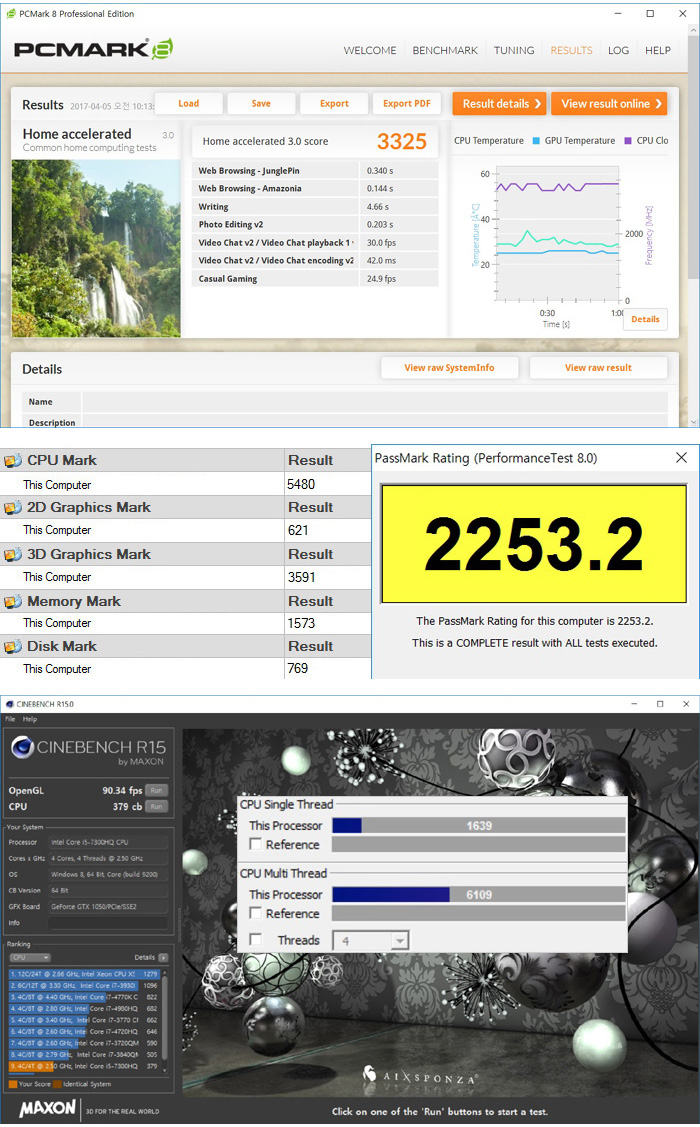Click the Cinebench title bar icon
The image size is (700, 1127).
pyautogui.click(x=9, y=704)
